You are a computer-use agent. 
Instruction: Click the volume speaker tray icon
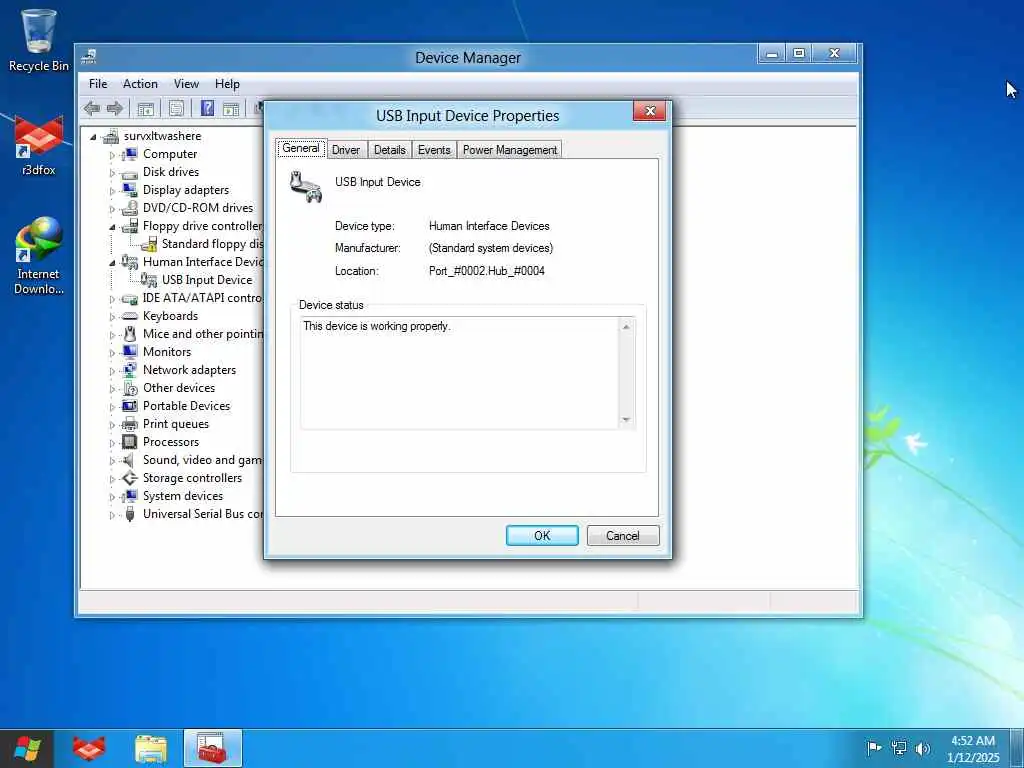click(923, 748)
